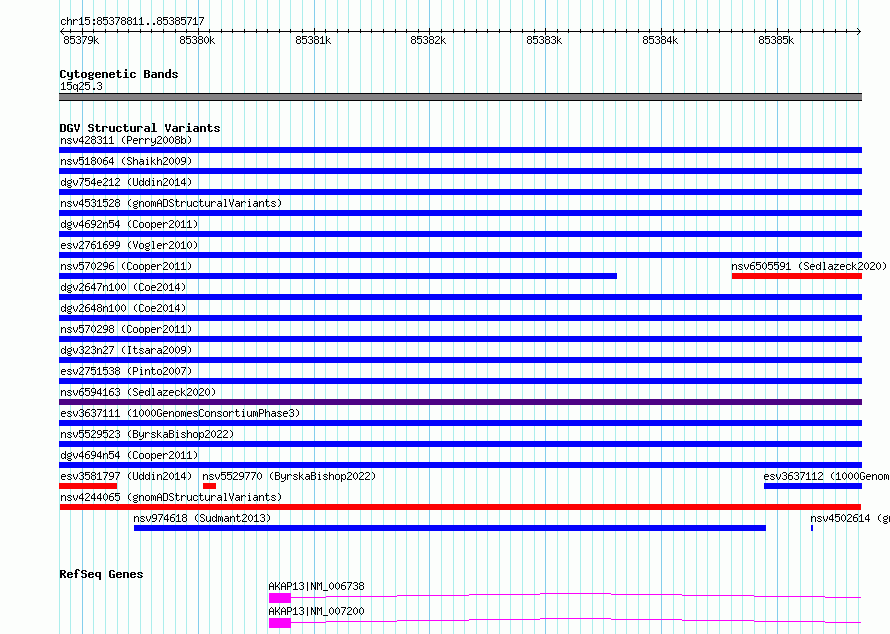Click the RefSeq Genes track title
Viewport: 890px width, 634px height.
(101, 574)
